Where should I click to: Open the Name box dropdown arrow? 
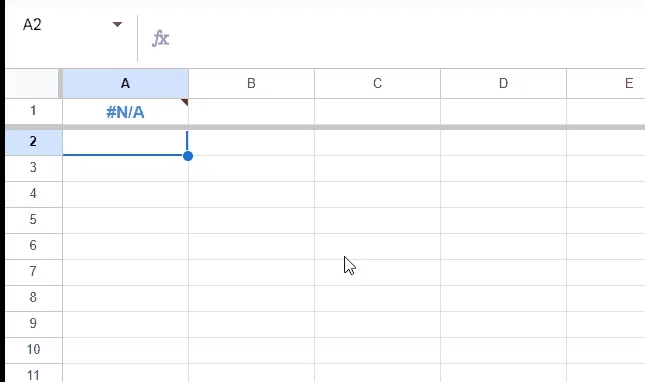pyautogui.click(x=117, y=25)
